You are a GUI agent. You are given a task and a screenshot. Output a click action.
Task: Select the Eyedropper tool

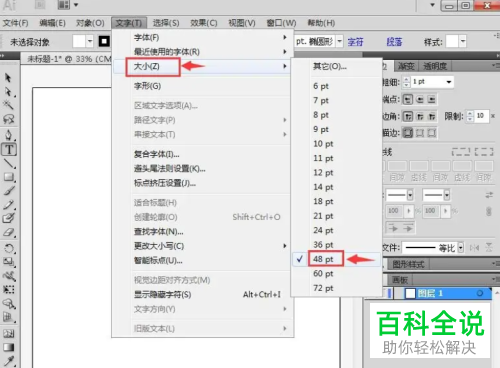pos(9,361)
